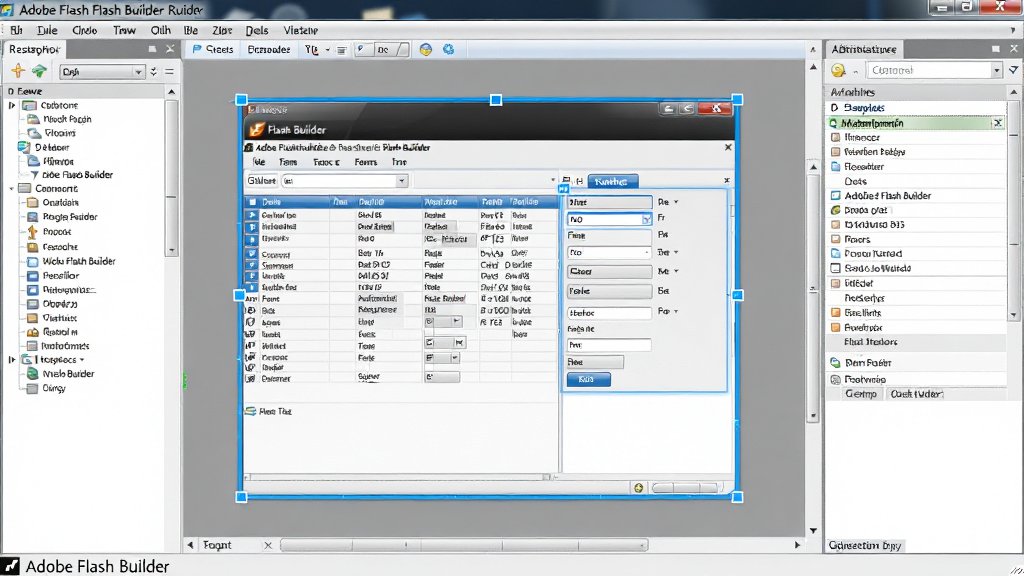
Task: Switch to the 'Bremoder' editor tab
Action: 268,49
